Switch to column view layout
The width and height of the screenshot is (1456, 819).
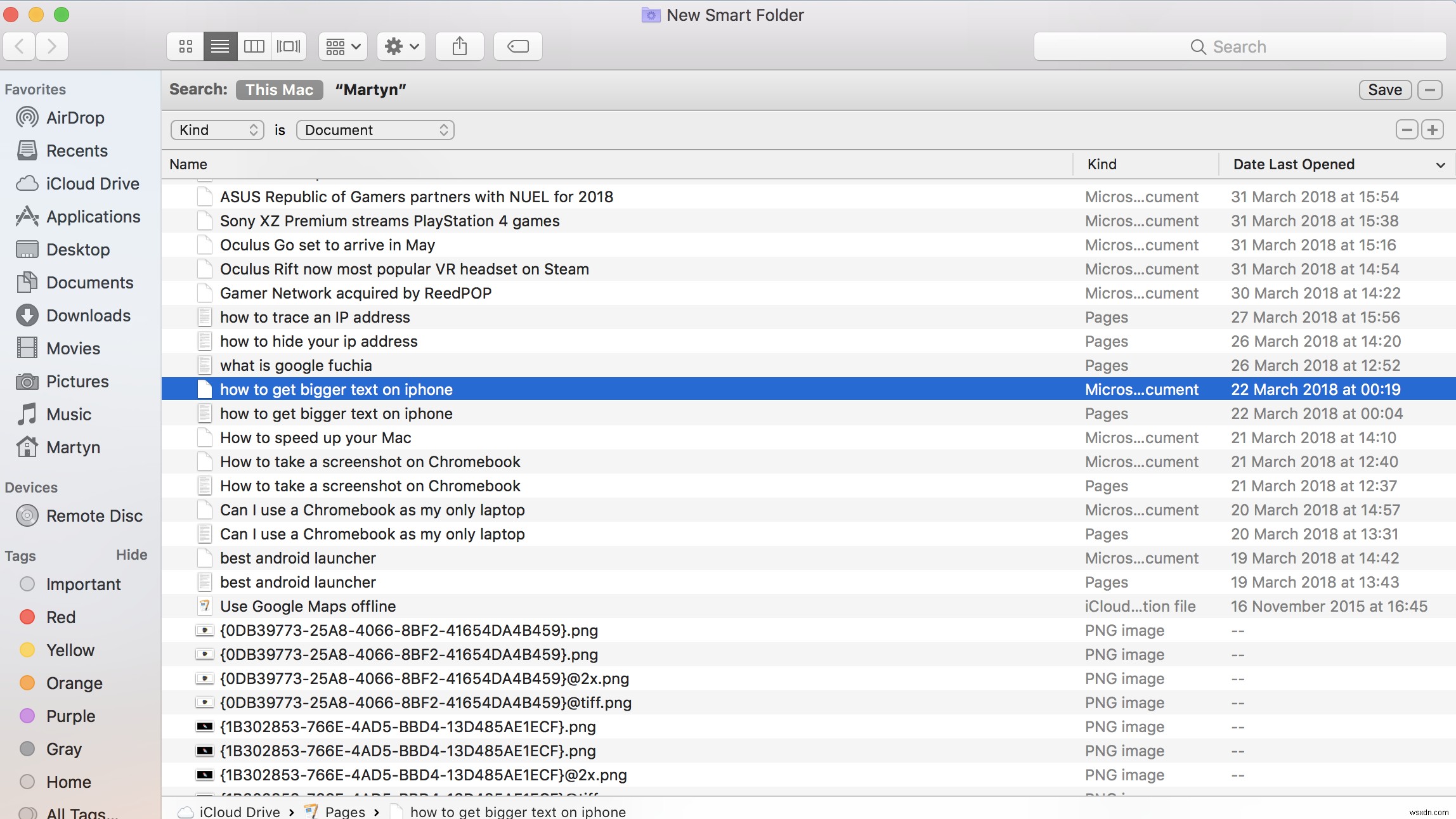pyautogui.click(x=253, y=45)
